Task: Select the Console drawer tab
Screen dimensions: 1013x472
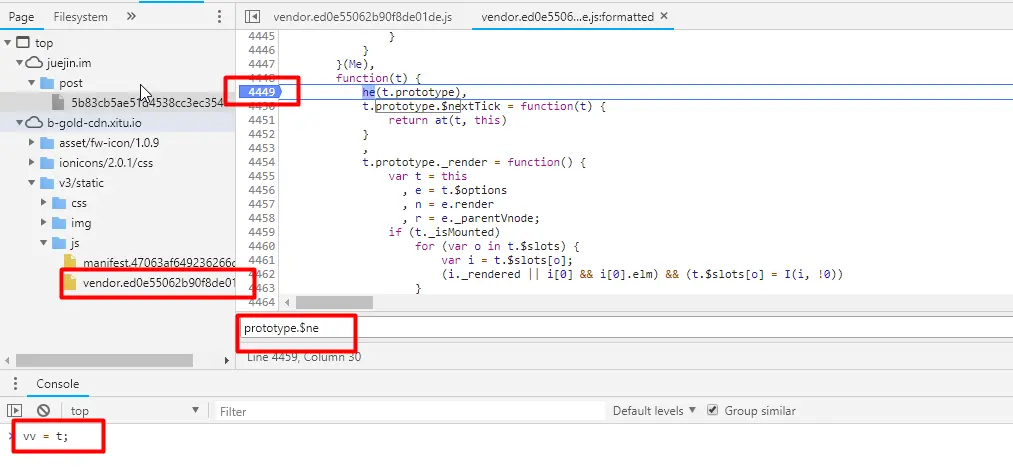Action: [x=57, y=384]
